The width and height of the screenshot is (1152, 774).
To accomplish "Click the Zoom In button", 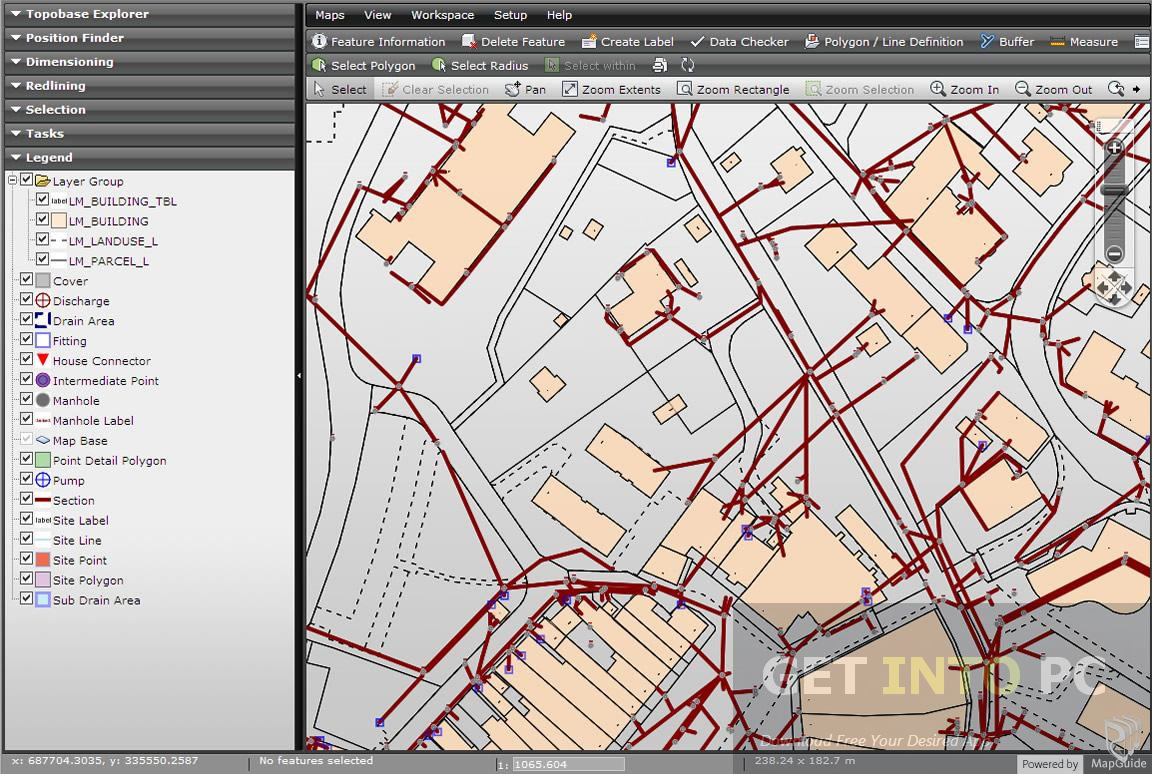I will pos(964,89).
